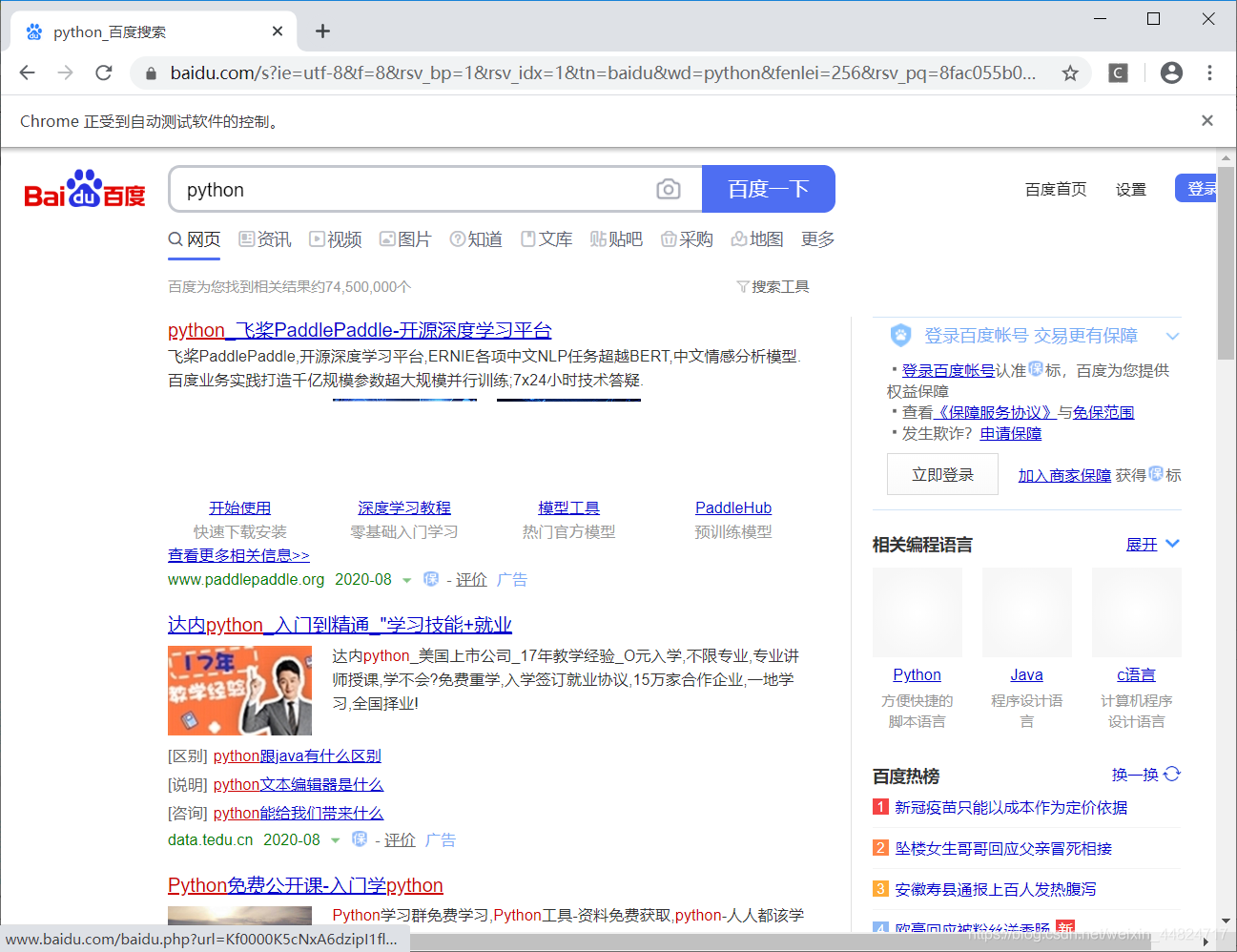Dismiss the automated test software notice

[x=1207, y=120]
